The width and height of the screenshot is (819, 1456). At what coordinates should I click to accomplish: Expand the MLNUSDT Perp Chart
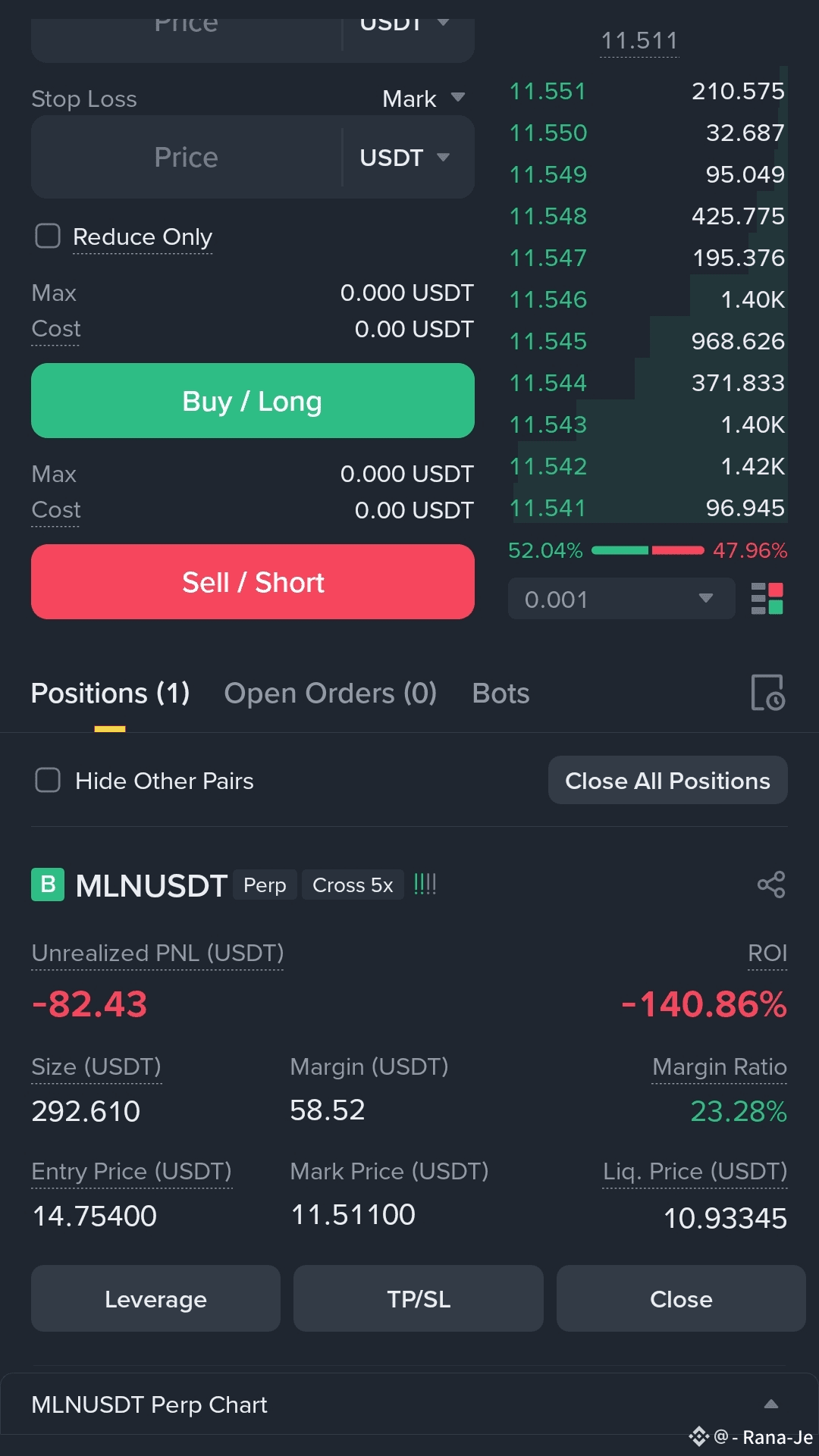point(771,1404)
